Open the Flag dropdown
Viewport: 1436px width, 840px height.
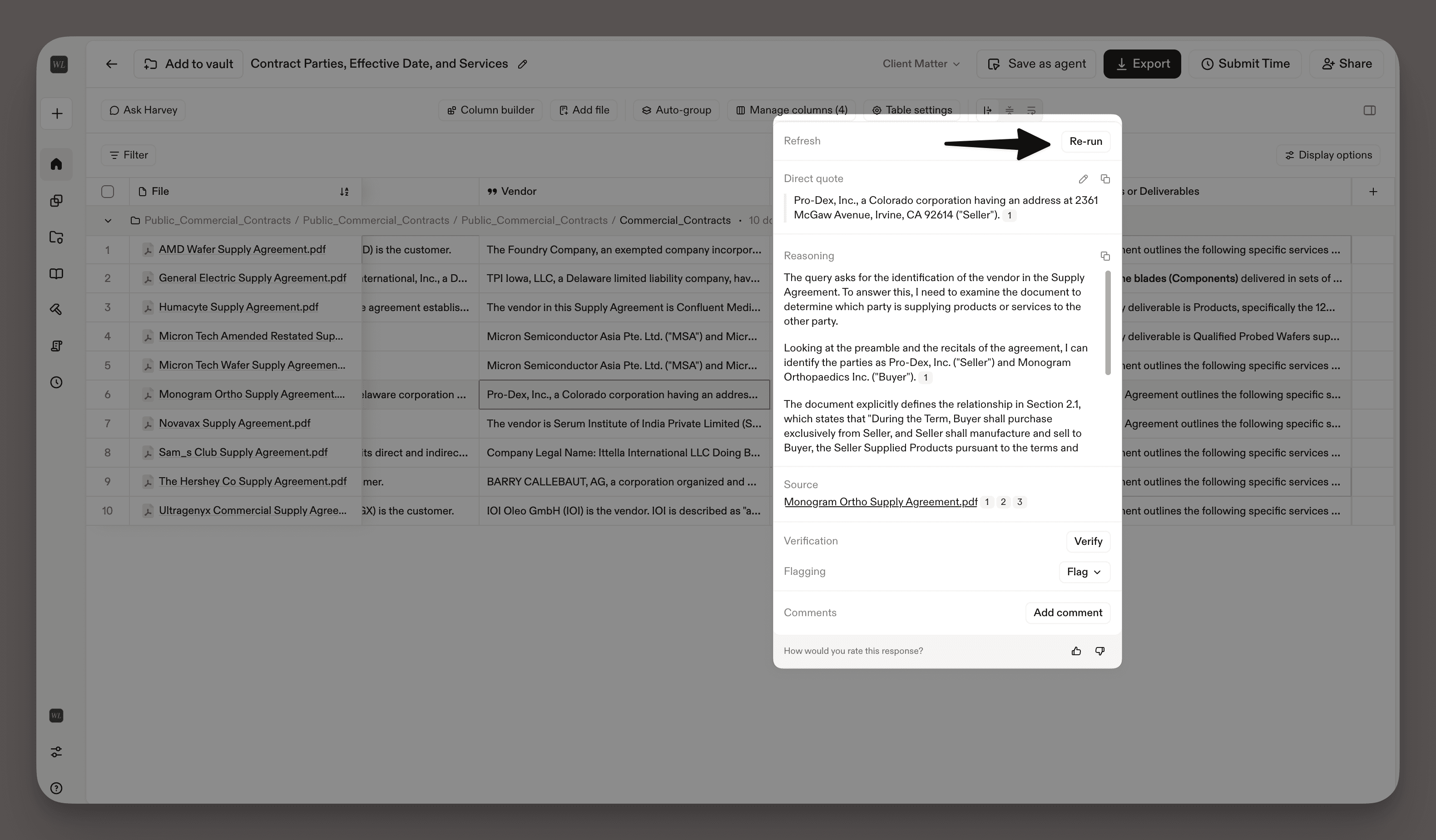pos(1084,572)
